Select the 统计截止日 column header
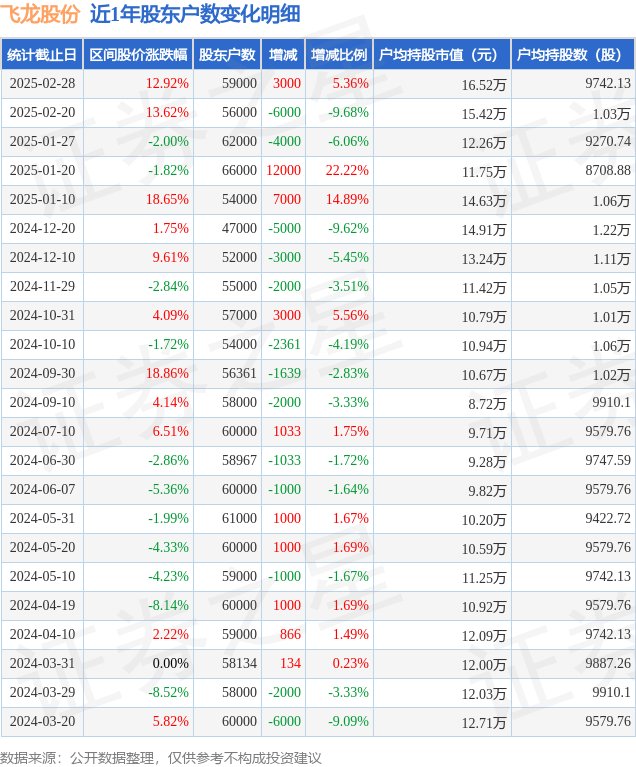Image resolution: width=636 pixels, height=767 pixels. point(41,55)
